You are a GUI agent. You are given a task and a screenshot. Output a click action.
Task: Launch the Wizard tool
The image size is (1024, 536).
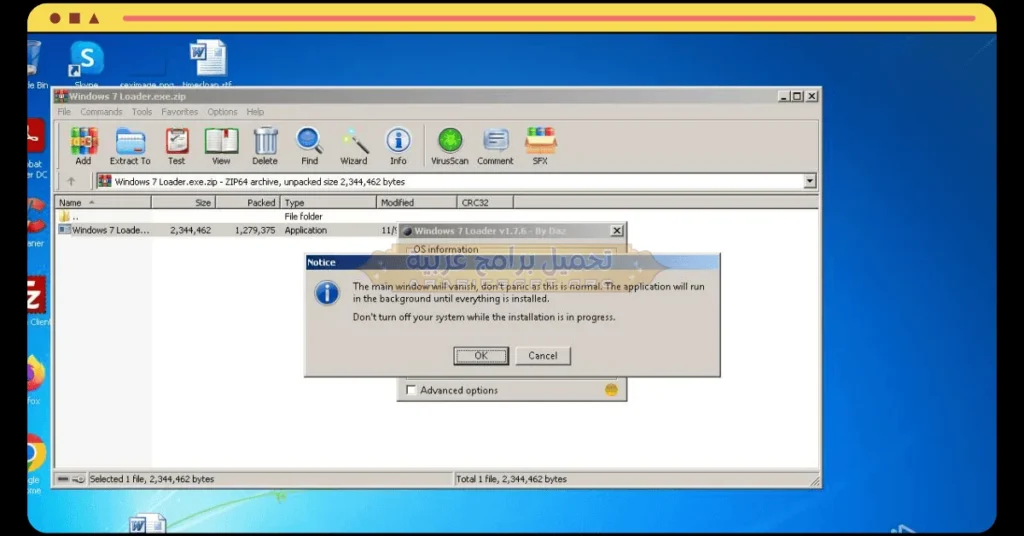click(354, 145)
